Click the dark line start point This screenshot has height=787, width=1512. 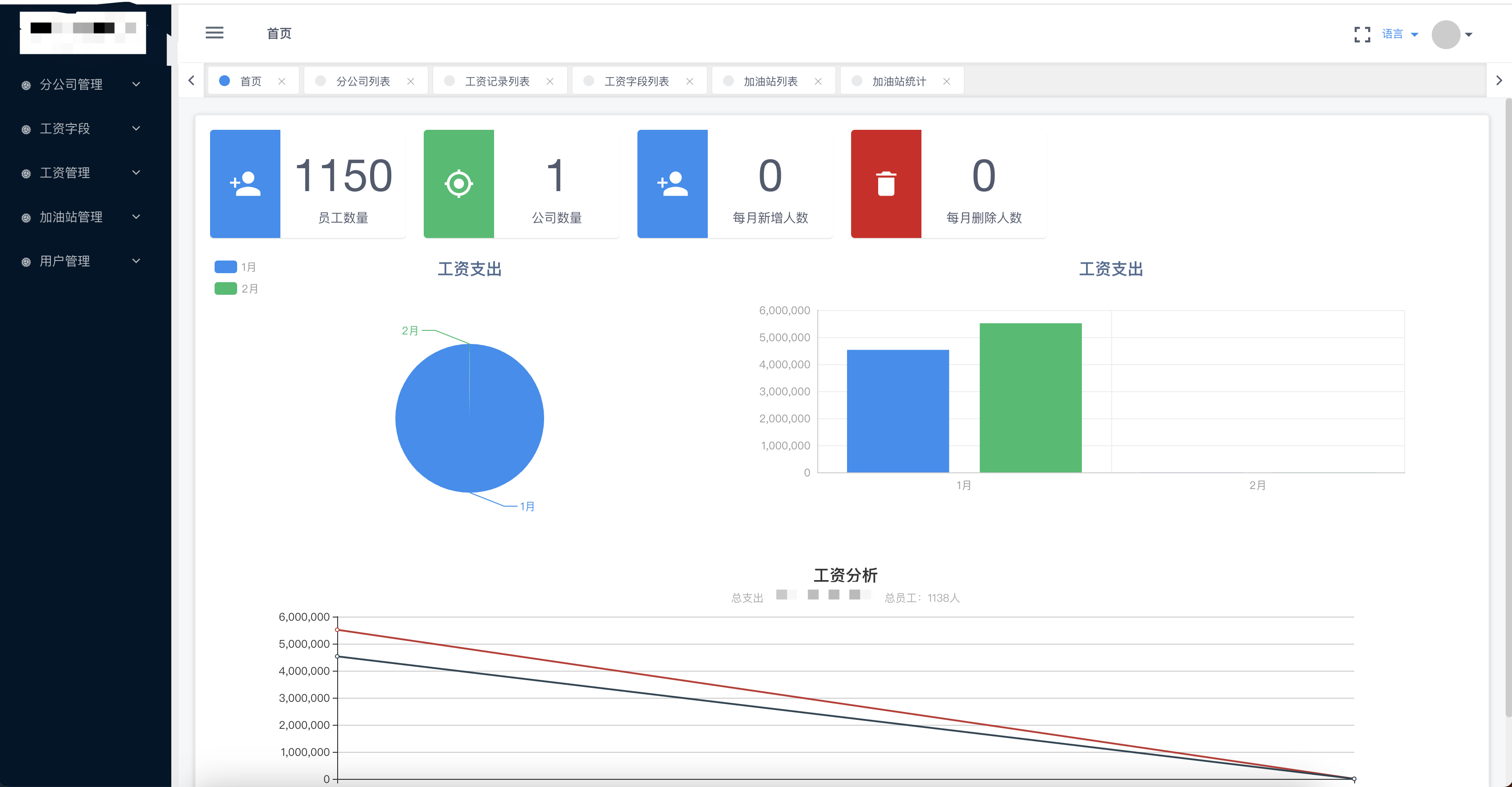[338, 656]
